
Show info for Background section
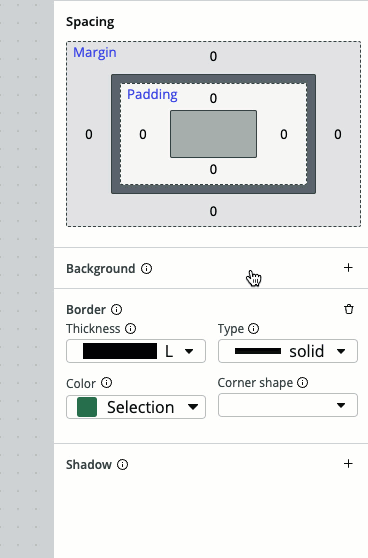point(146,268)
